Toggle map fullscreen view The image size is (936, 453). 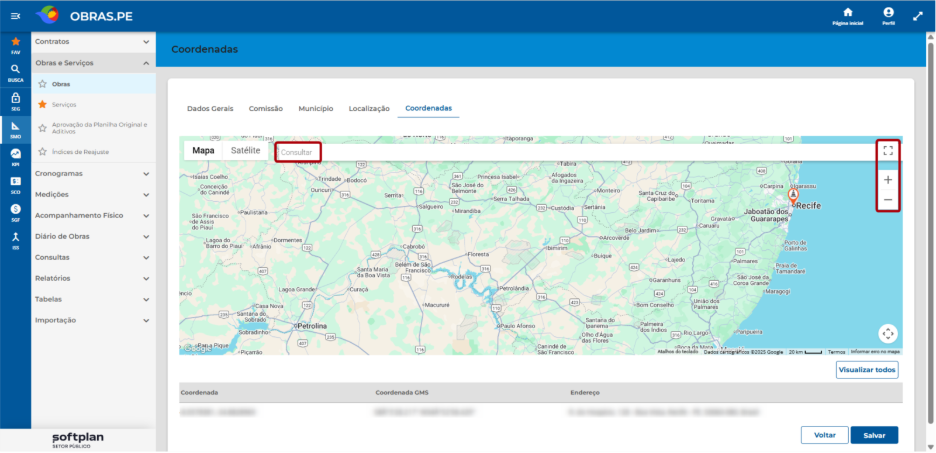(888, 150)
